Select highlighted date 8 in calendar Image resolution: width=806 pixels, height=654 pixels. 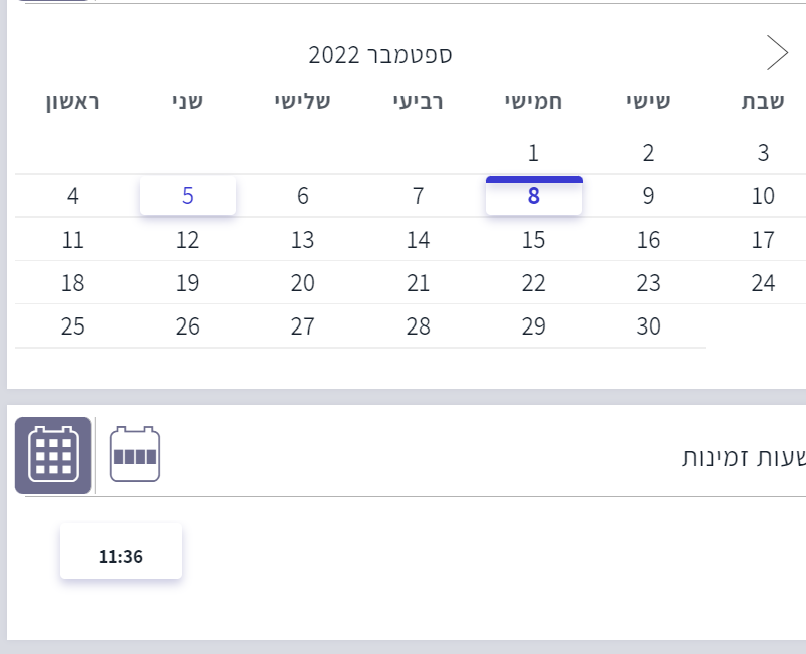coord(534,196)
